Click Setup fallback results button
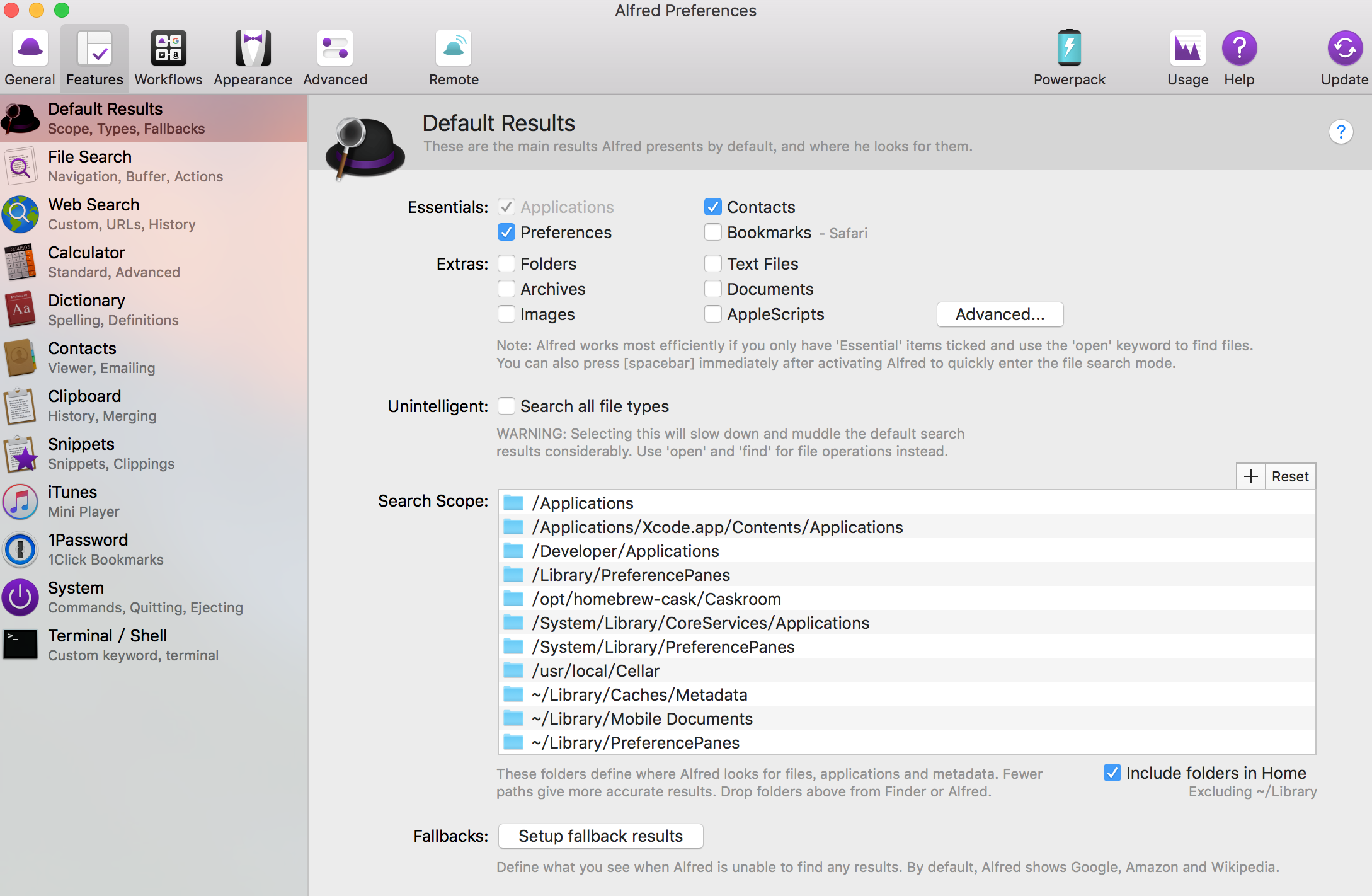The width and height of the screenshot is (1372, 896). [600, 836]
